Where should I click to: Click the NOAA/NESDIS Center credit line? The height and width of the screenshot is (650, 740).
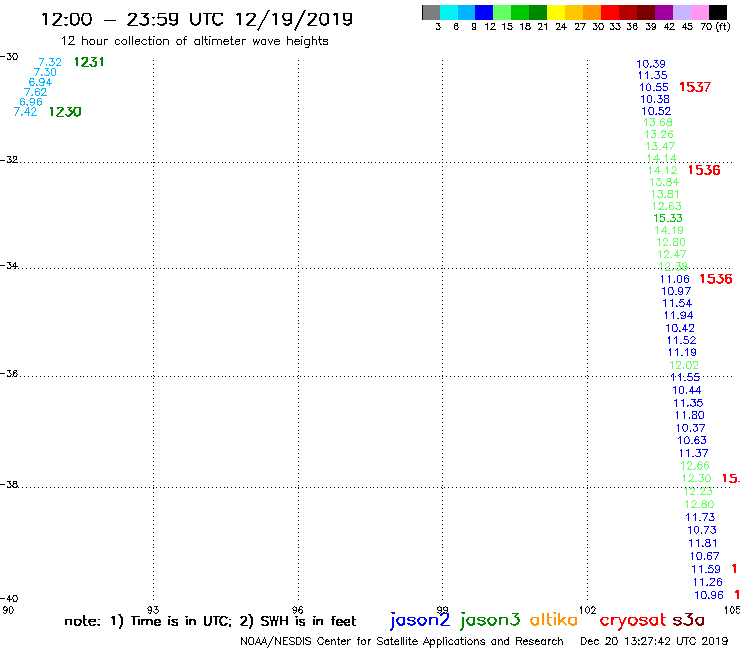(402, 641)
